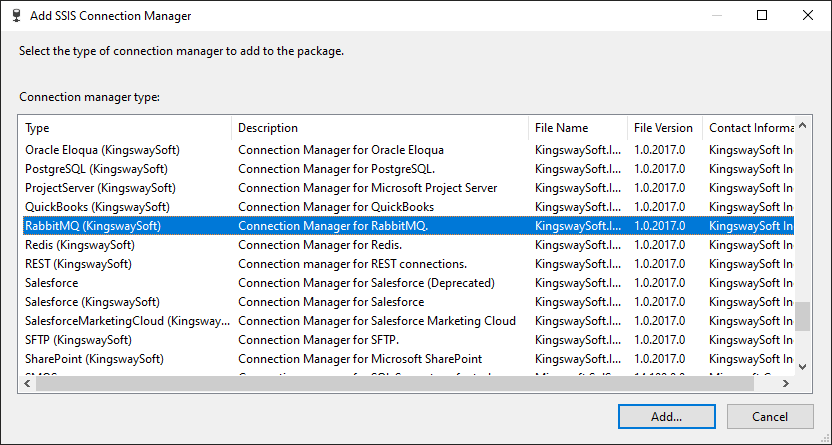The image size is (832, 445).
Task: Select QuickBooks (KingswaySoft) type
Action: (98, 207)
